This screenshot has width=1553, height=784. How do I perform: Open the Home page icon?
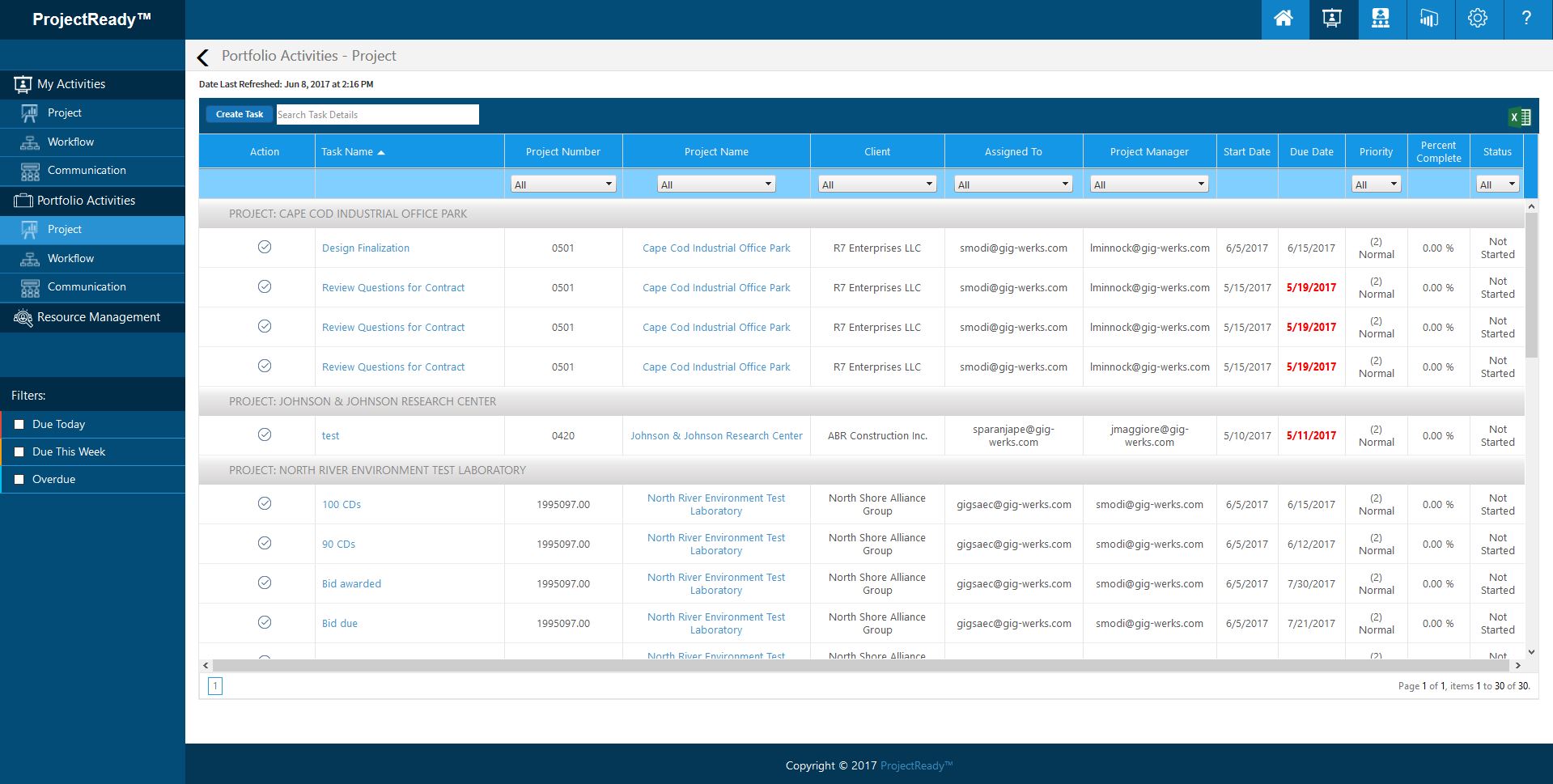(x=1284, y=19)
